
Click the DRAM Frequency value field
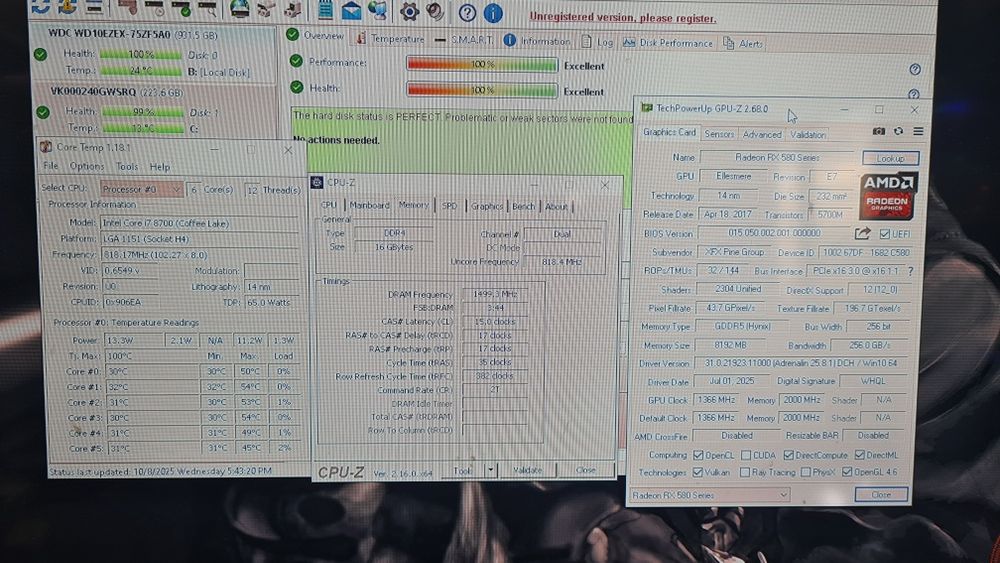click(494, 295)
